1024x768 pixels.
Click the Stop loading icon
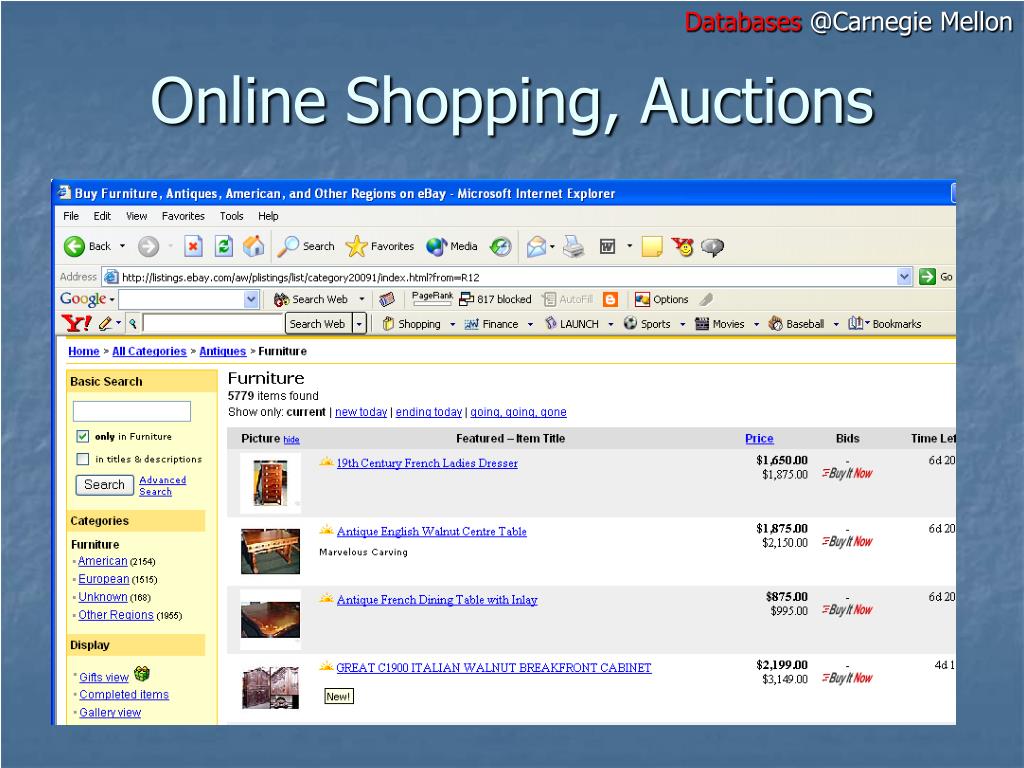pyautogui.click(x=193, y=246)
